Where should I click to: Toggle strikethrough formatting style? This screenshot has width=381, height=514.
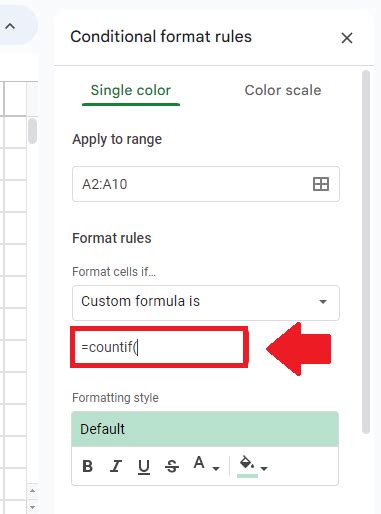(x=172, y=466)
